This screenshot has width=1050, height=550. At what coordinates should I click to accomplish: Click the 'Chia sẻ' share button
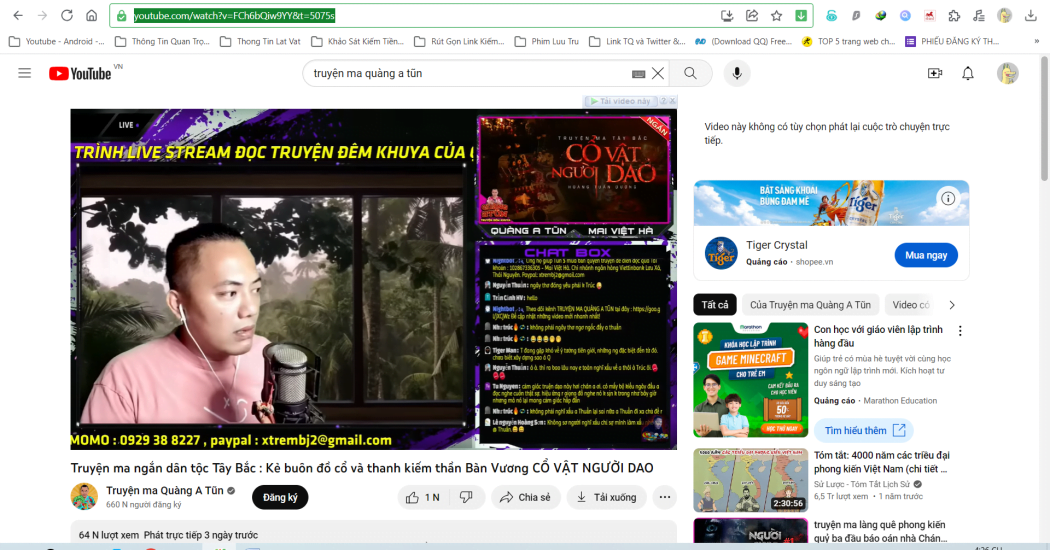click(526, 497)
